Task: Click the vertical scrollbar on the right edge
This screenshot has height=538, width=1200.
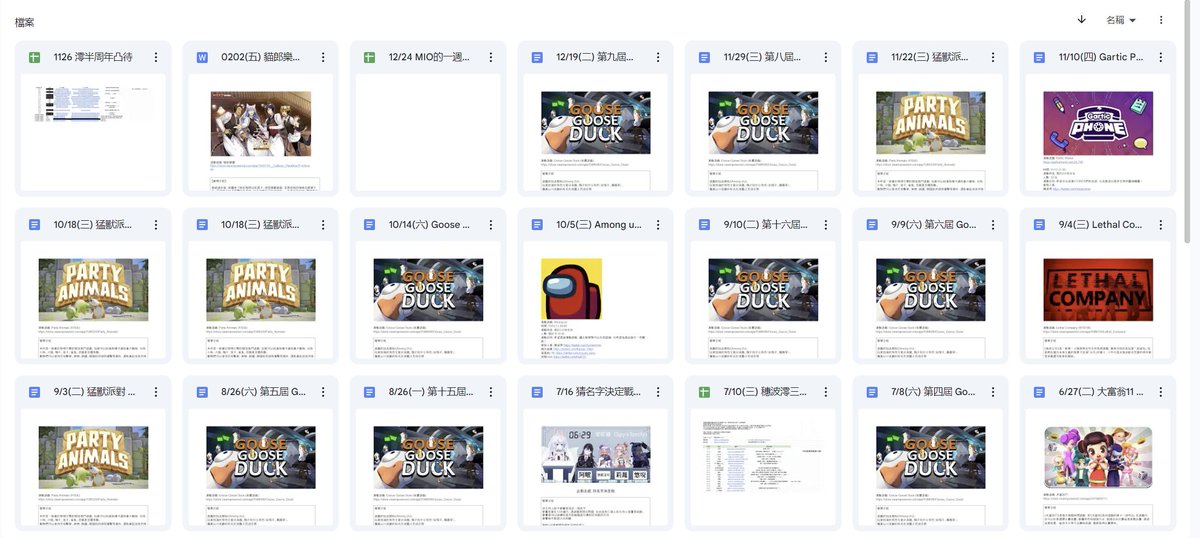Action: pyautogui.click(x=1189, y=120)
